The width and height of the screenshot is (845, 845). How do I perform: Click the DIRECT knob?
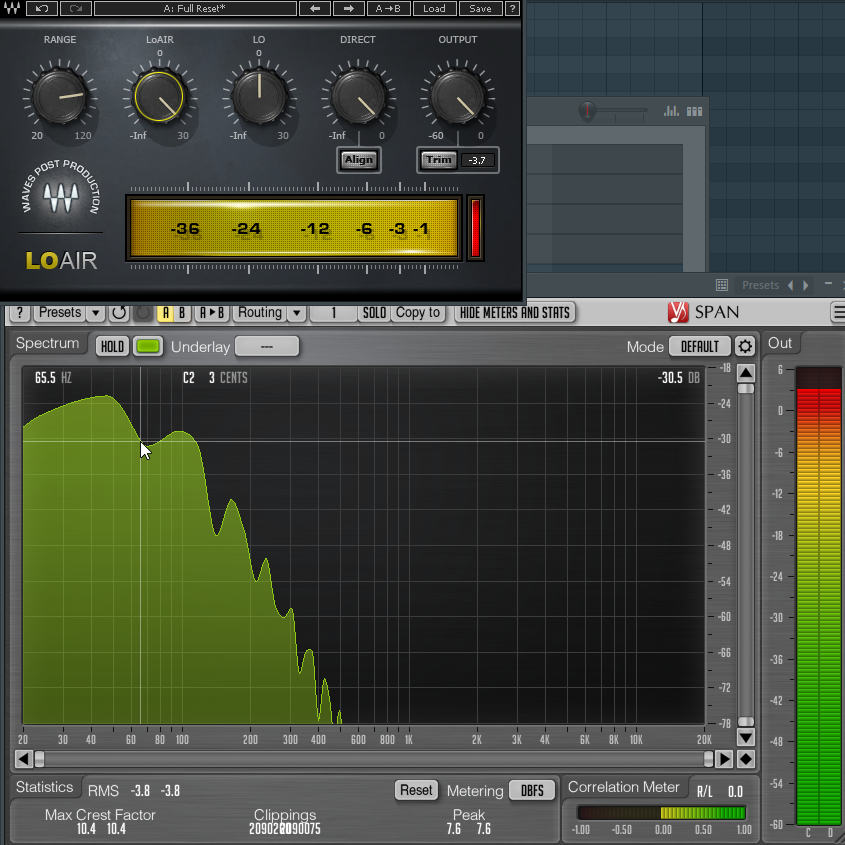358,96
